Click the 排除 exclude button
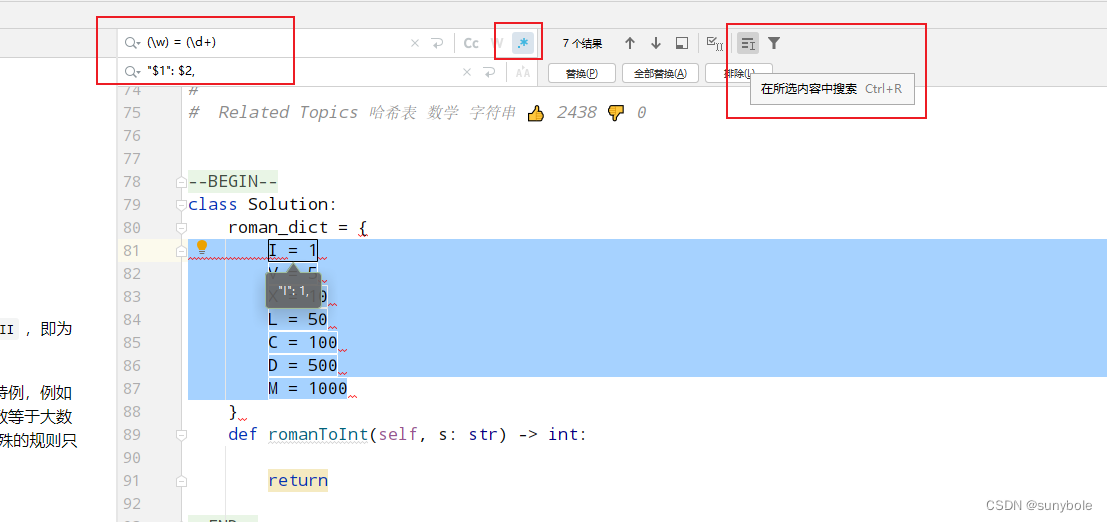This screenshot has height=522, width=1107. 738,73
